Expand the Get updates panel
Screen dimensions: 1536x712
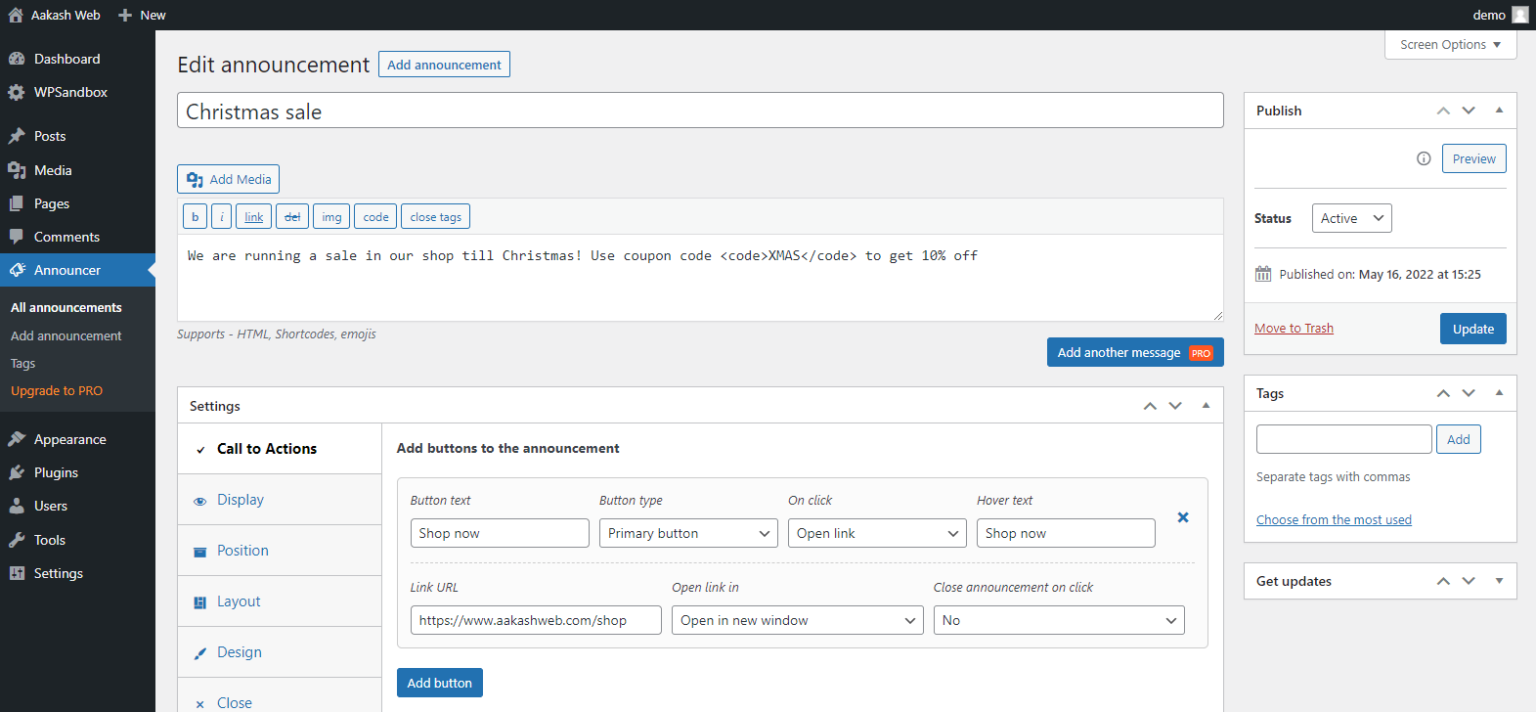click(1498, 581)
